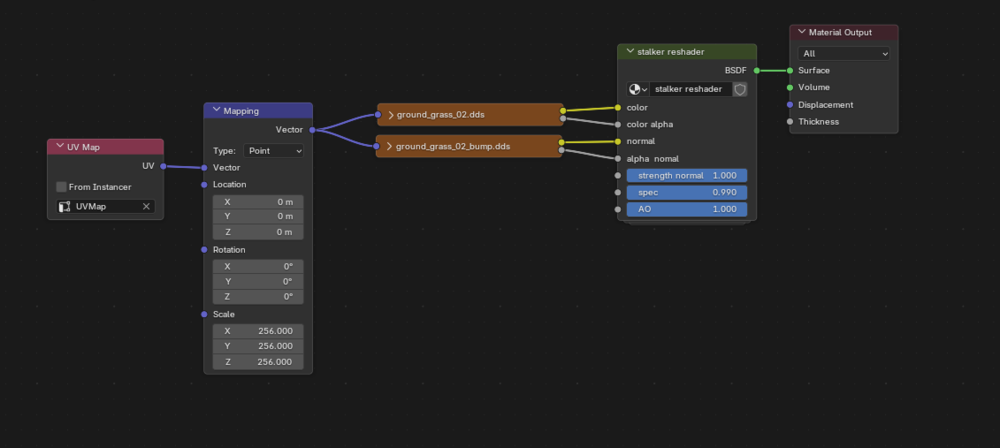
Task: Select the UV Map node header title
Action: click(x=83, y=147)
